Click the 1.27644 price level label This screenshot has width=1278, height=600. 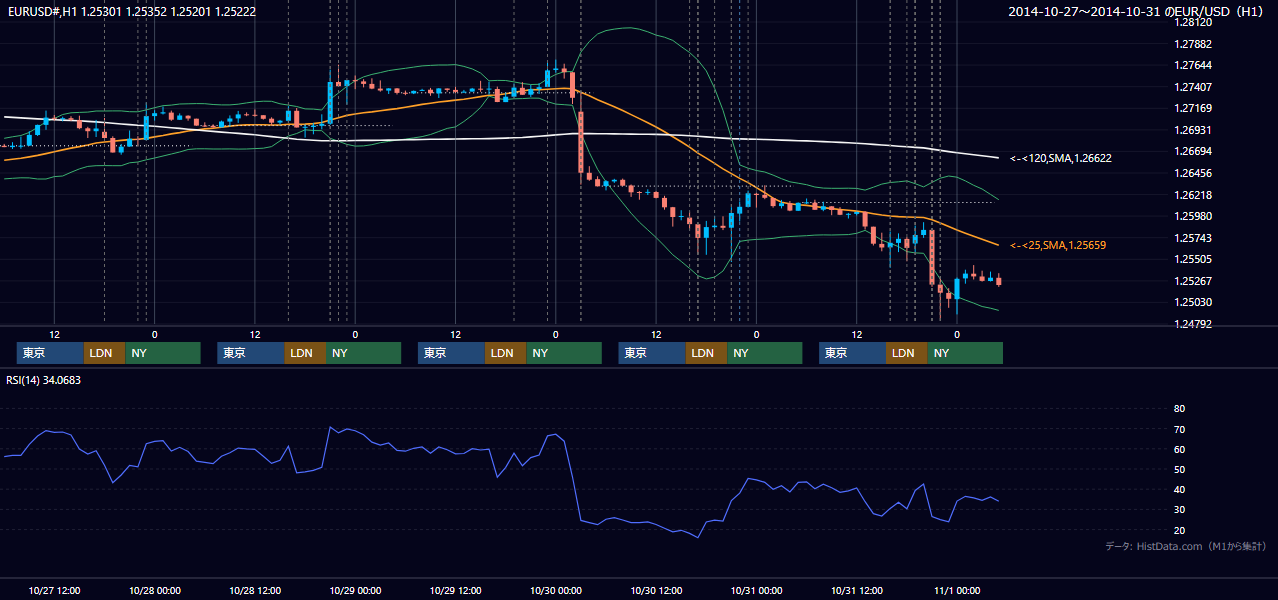click(1193, 65)
